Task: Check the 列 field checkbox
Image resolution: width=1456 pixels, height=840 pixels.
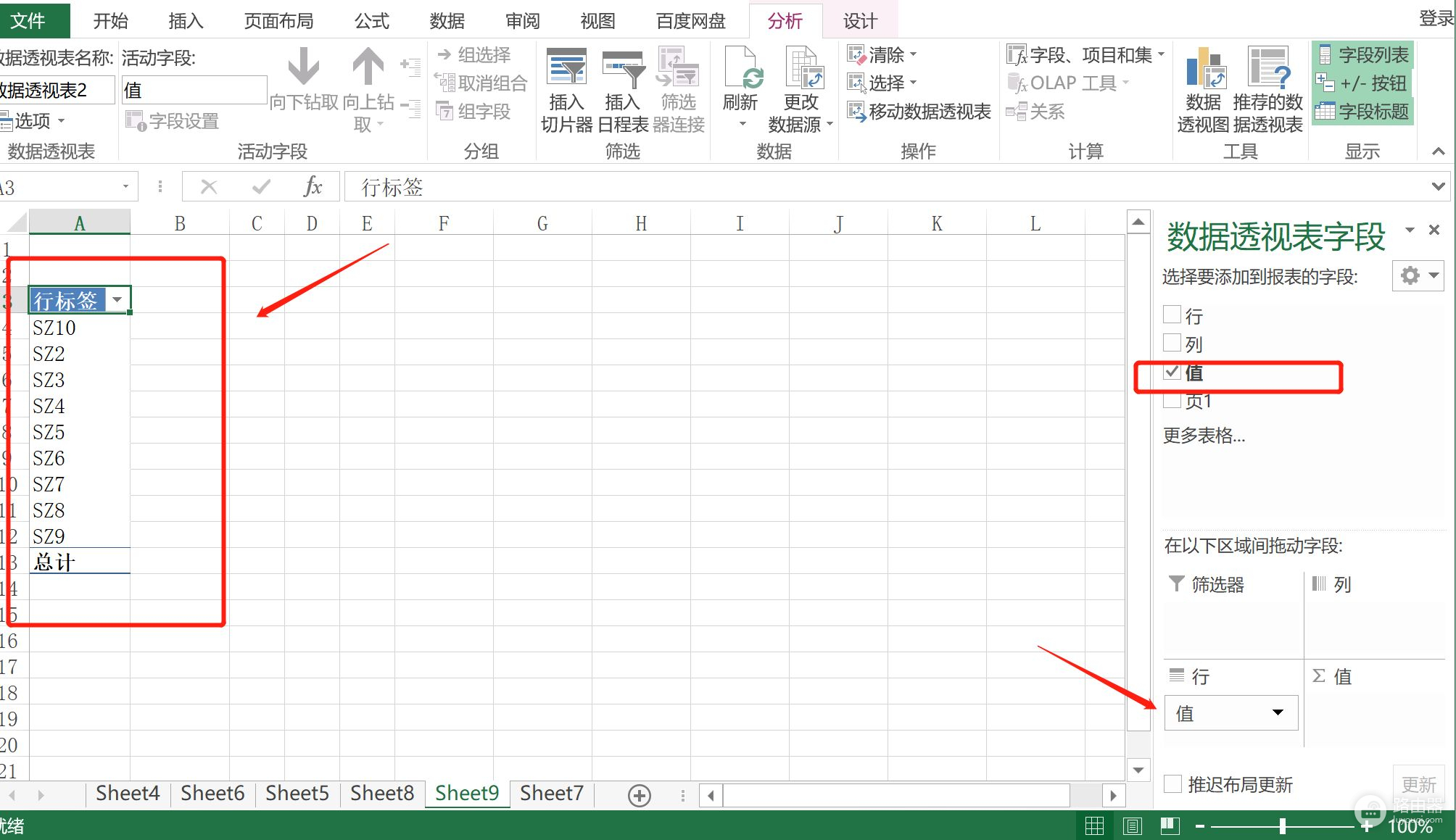Action: pyautogui.click(x=1172, y=342)
